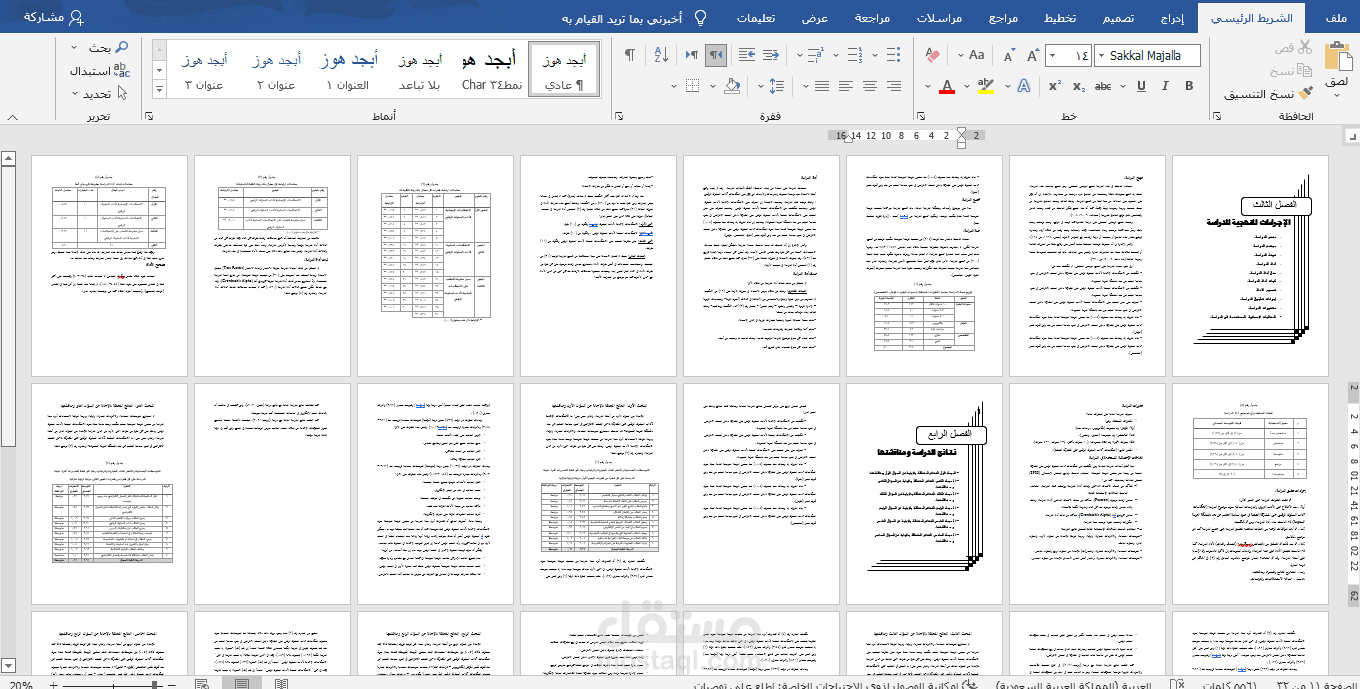Image resolution: width=1360 pixels, height=689 pixels.
Task: Apply red font color
Action: [x=947, y=86]
